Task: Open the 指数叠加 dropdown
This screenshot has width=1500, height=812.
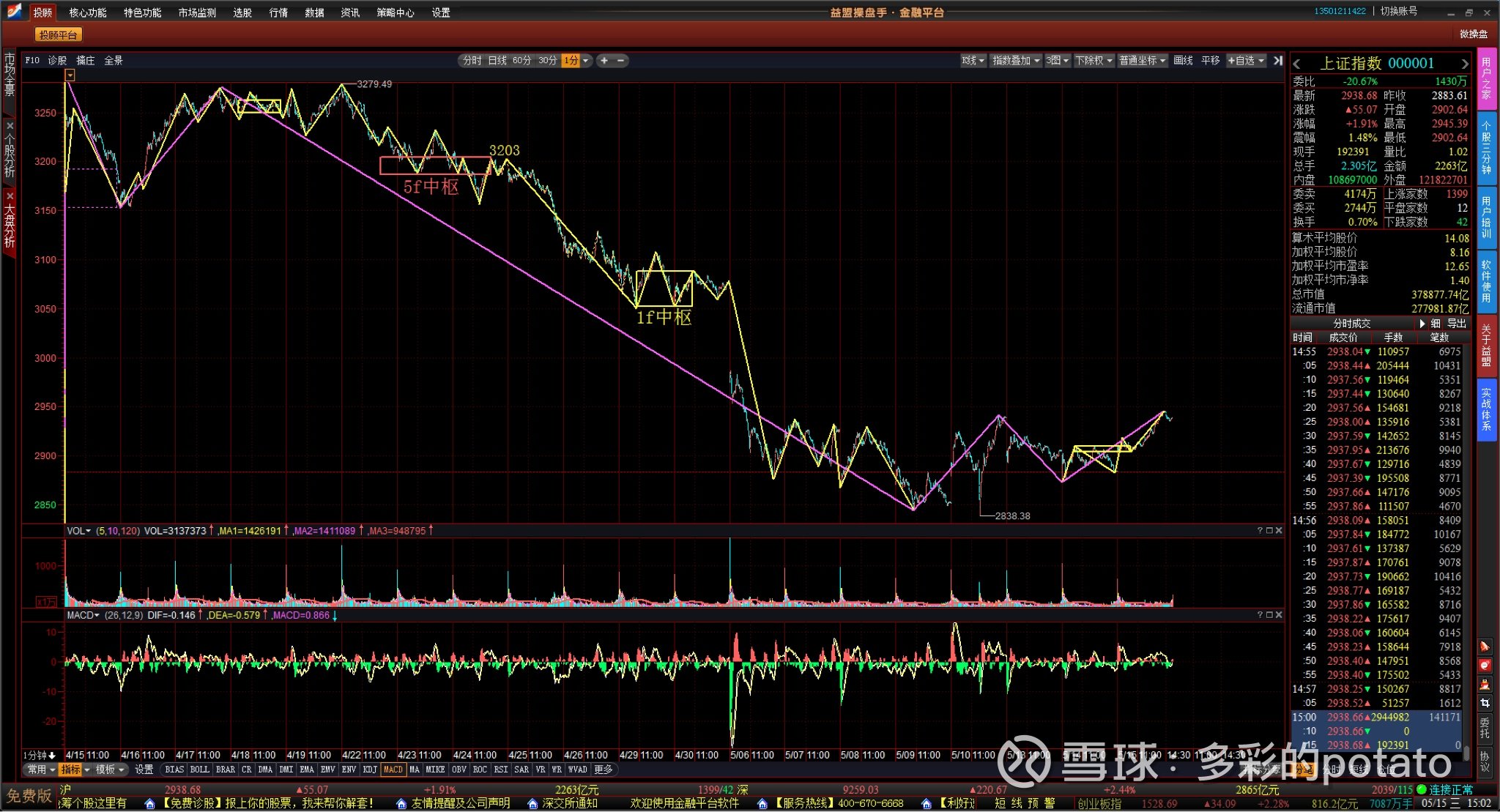Action: pyautogui.click(x=1015, y=61)
